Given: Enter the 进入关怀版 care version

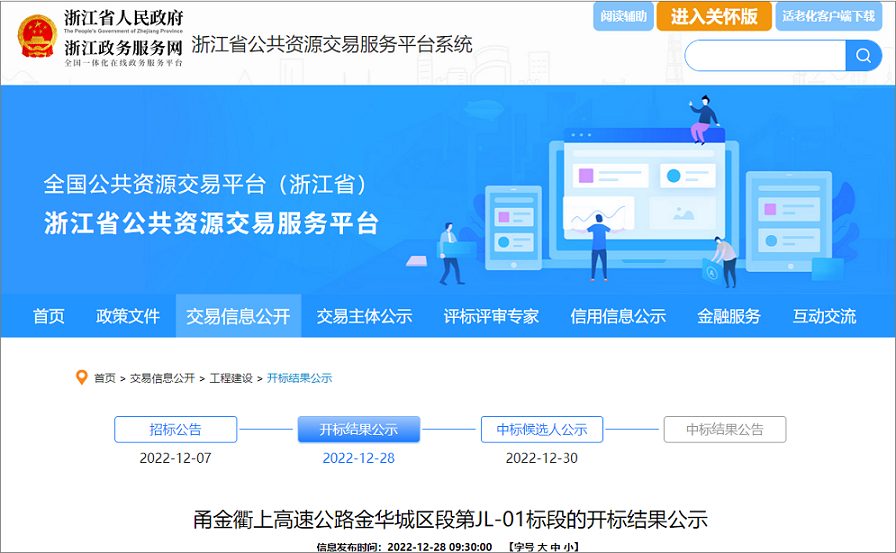Looking at the screenshot, I should coord(714,16).
